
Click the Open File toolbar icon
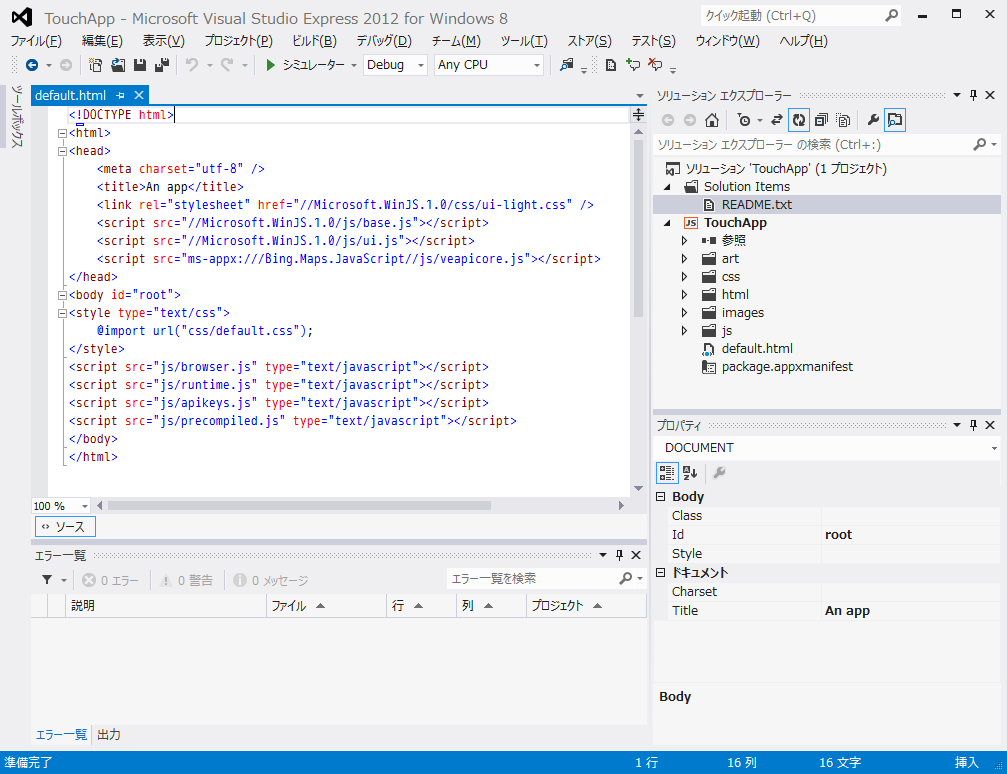pyautogui.click(x=118, y=65)
